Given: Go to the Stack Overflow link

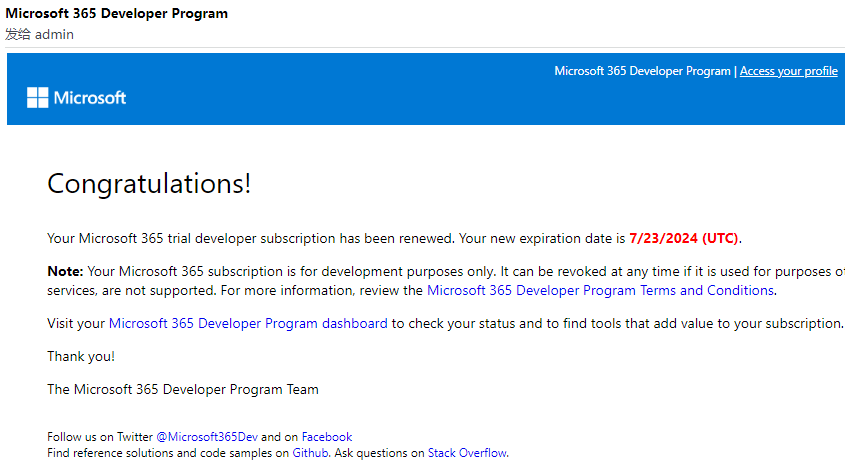Looking at the screenshot, I should pyautogui.click(x=467, y=453).
